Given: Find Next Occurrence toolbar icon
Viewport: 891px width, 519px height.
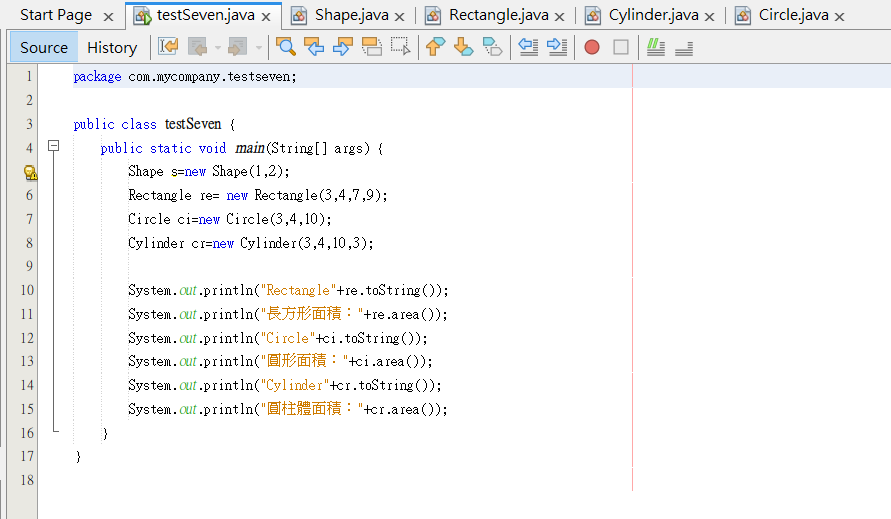Looking at the screenshot, I should 343,47.
